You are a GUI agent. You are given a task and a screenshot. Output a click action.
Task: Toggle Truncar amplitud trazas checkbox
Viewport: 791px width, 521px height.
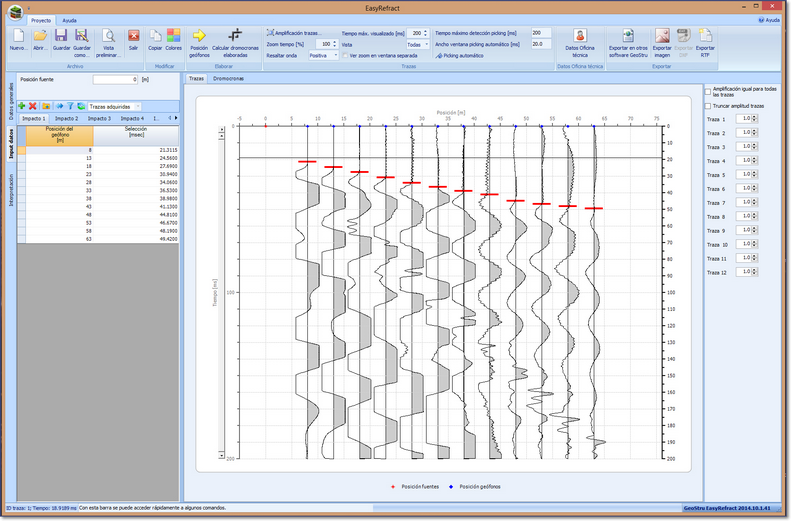[708, 106]
